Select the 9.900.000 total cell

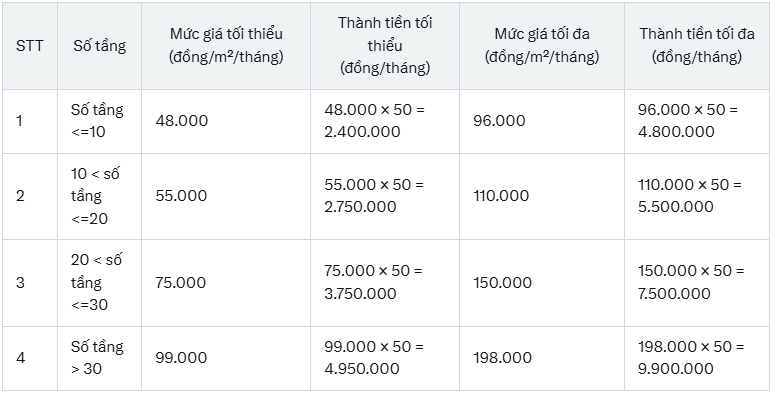pyautogui.click(x=697, y=358)
